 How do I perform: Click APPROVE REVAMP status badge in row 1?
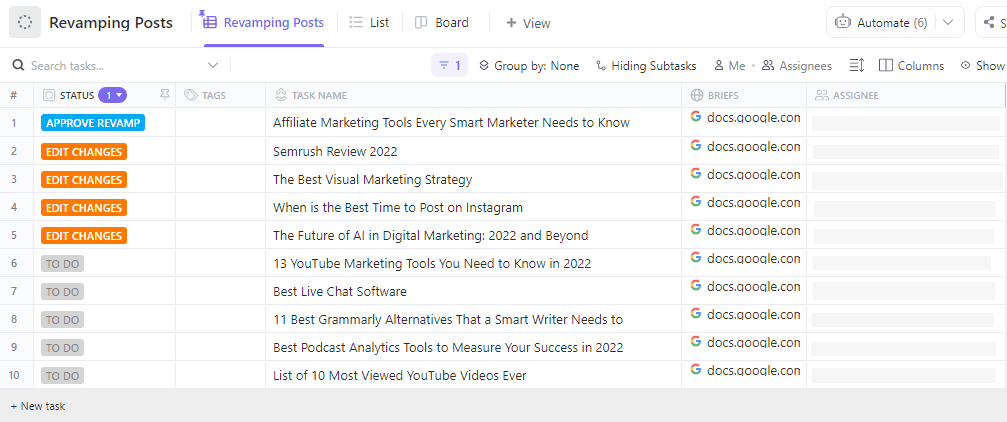[x=93, y=123]
